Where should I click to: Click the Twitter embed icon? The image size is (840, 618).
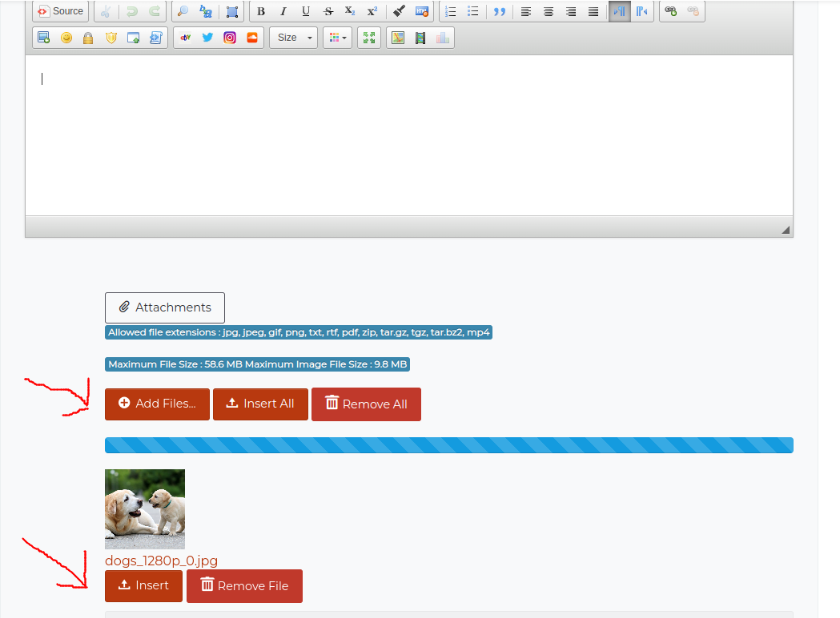(x=208, y=37)
